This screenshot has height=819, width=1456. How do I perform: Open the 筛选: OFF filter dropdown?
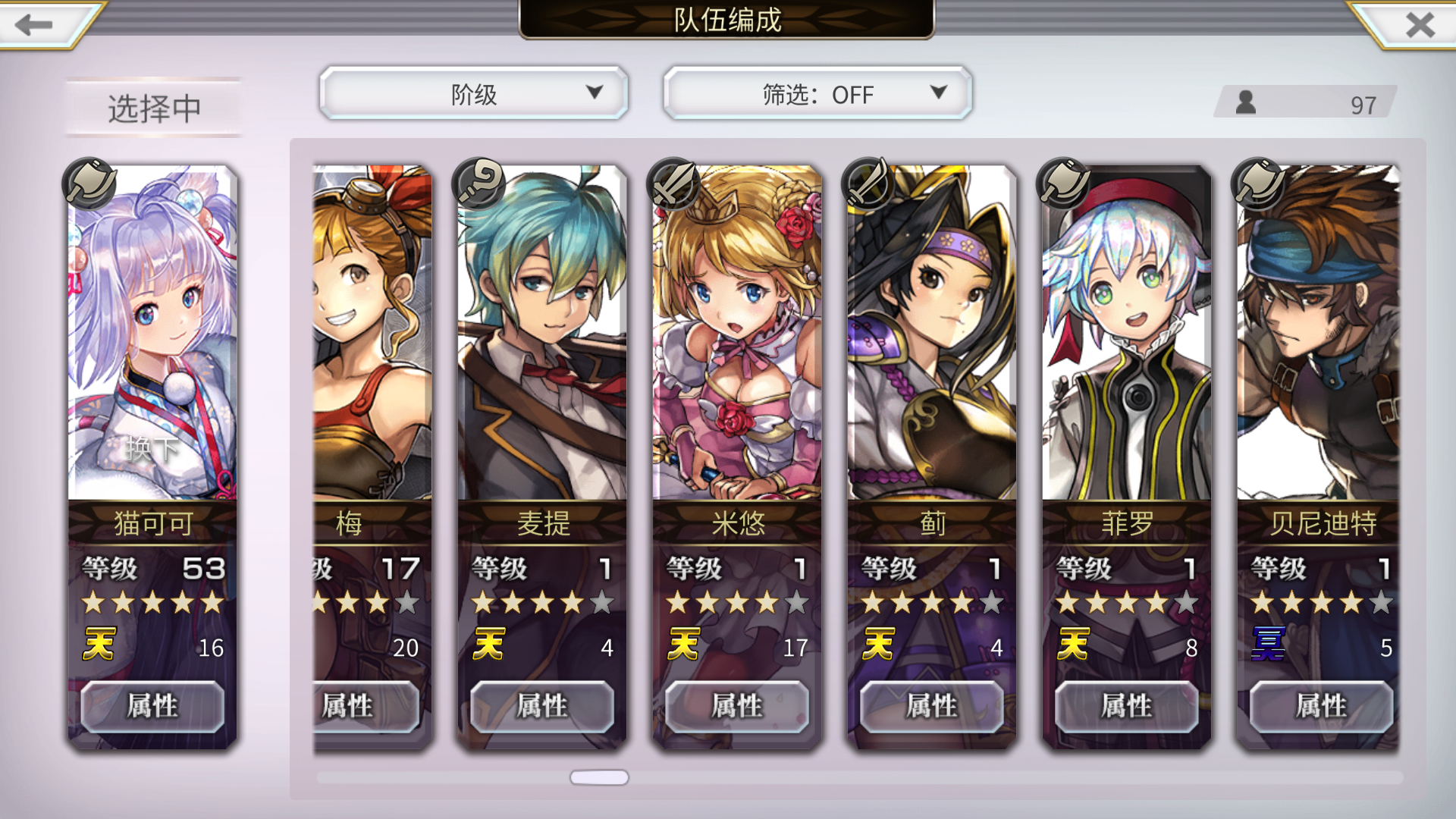point(817,93)
